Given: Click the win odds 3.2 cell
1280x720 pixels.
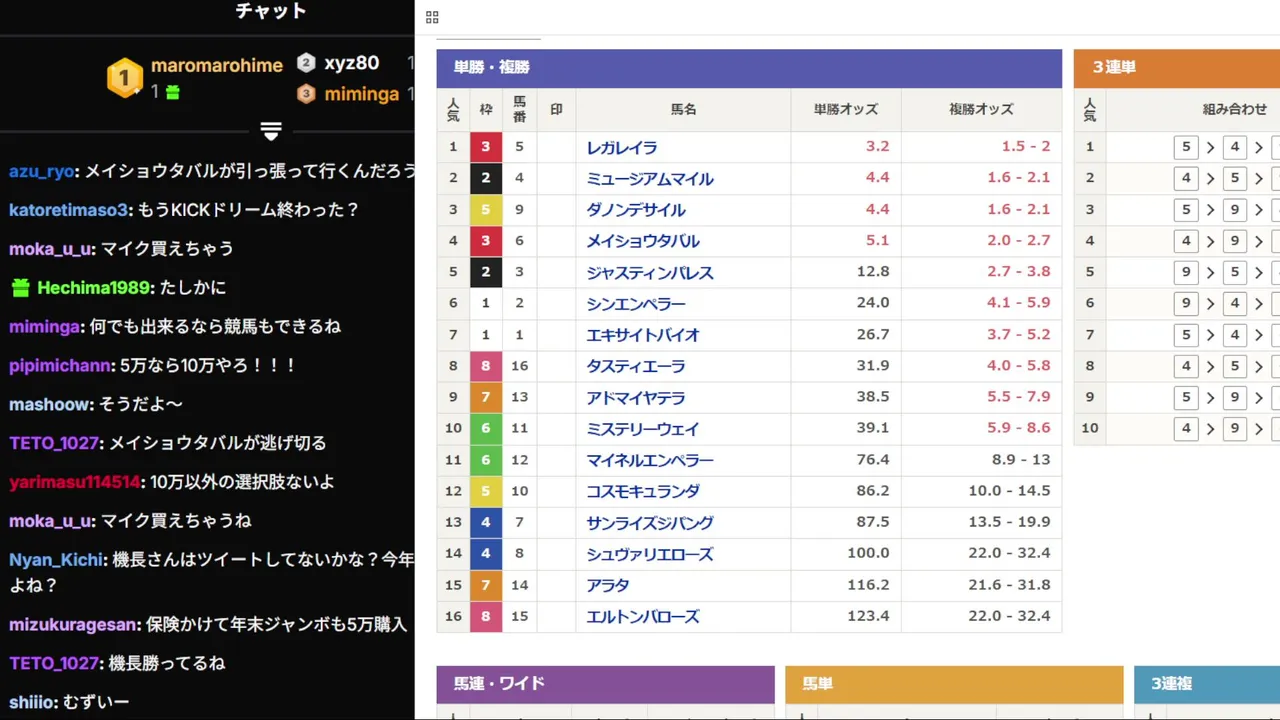Looking at the screenshot, I should 845,147.
